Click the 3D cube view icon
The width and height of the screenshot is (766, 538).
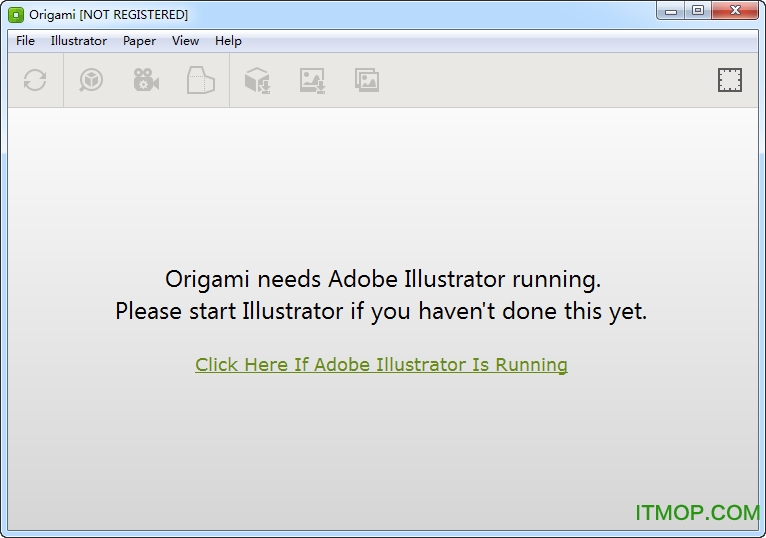(92, 80)
